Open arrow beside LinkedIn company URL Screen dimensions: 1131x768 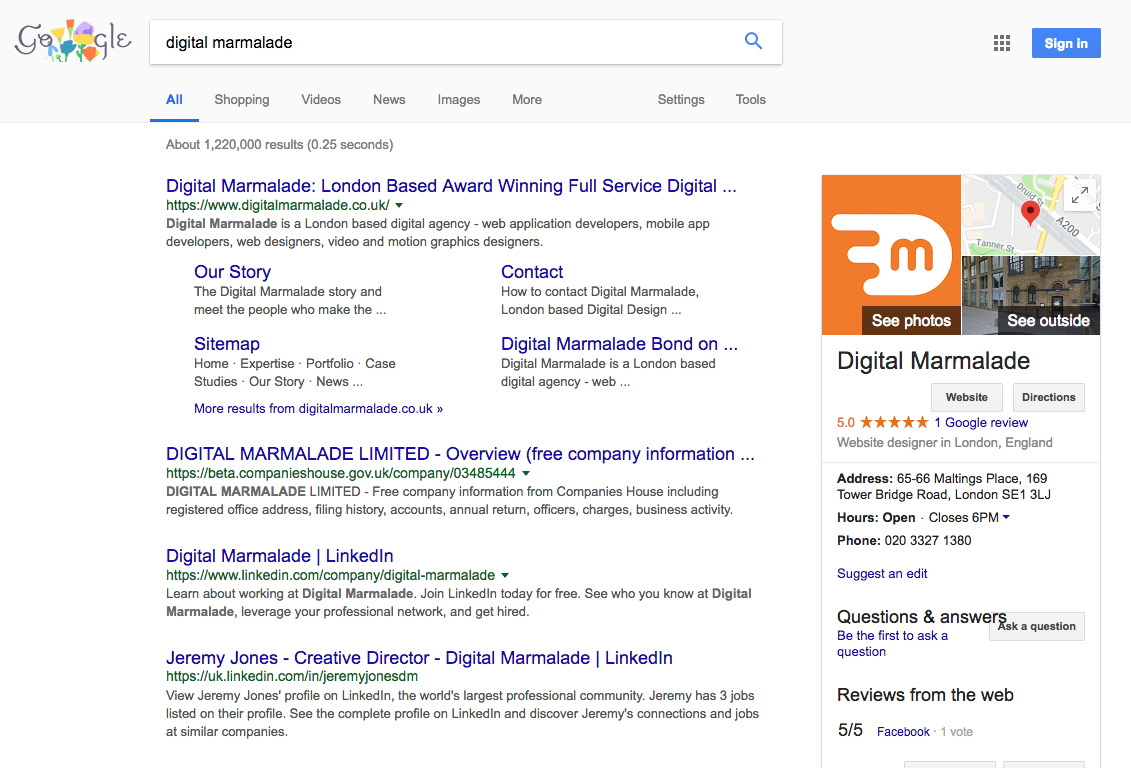coord(505,576)
